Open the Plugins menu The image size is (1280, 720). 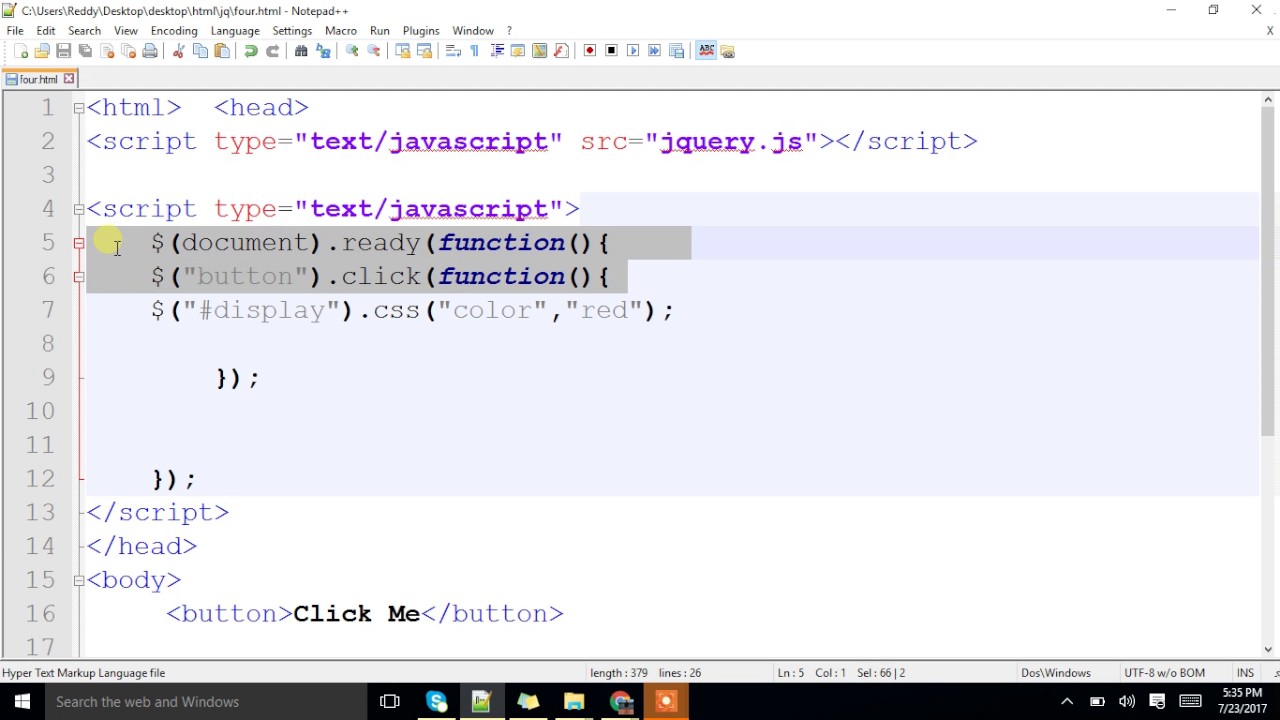421,31
